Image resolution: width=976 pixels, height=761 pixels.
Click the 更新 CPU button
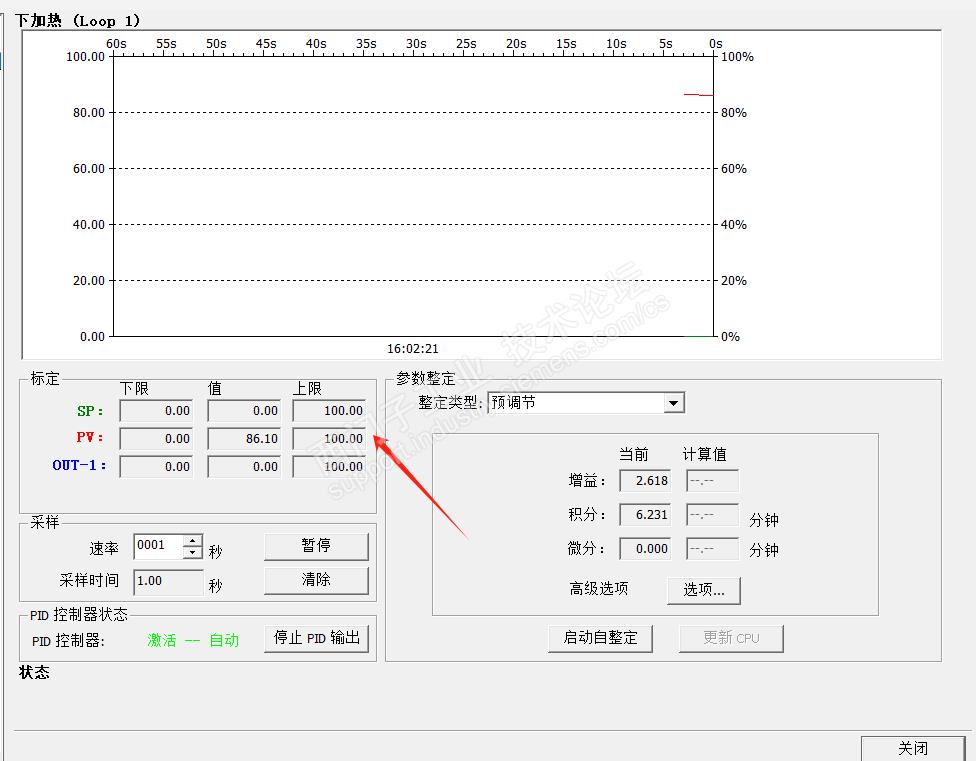click(x=731, y=638)
